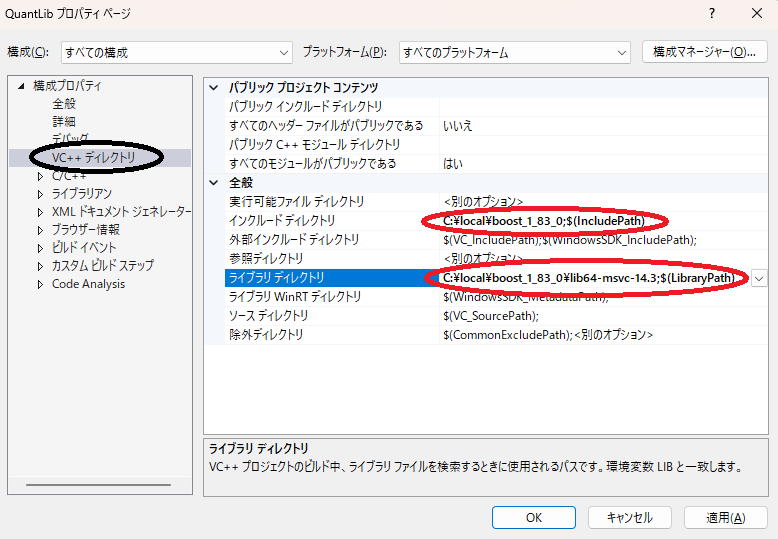Expand the C/C++ tree node
778x539 pixels.
(41, 176)
